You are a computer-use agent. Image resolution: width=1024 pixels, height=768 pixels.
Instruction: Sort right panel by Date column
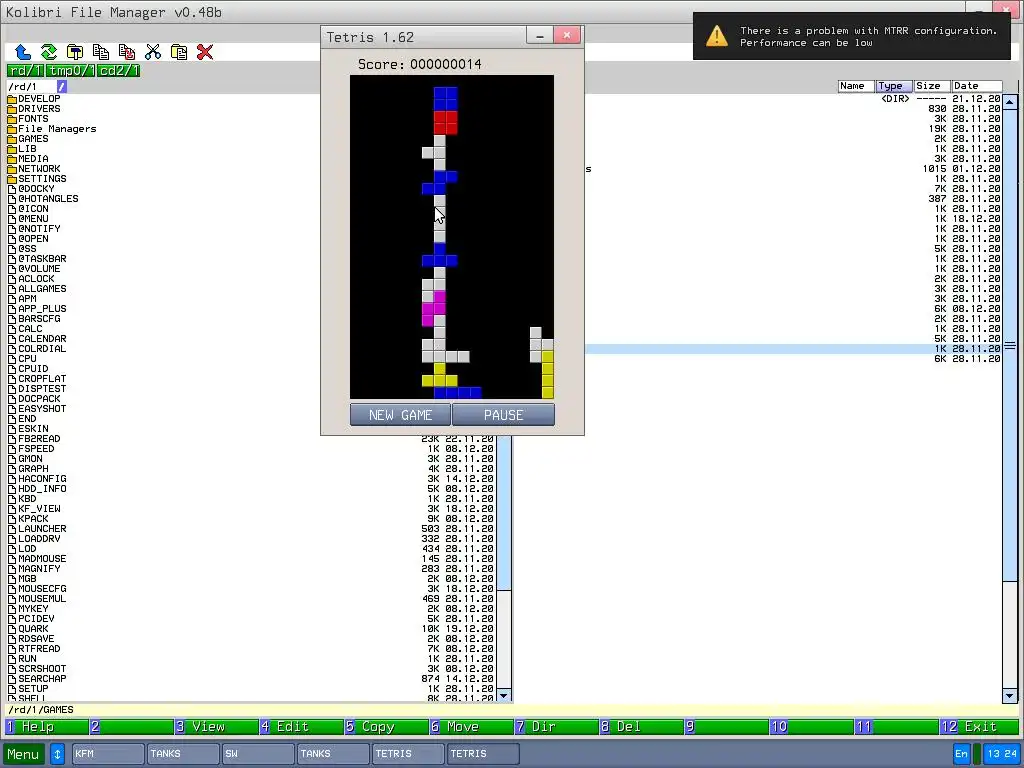coord(976,86)
